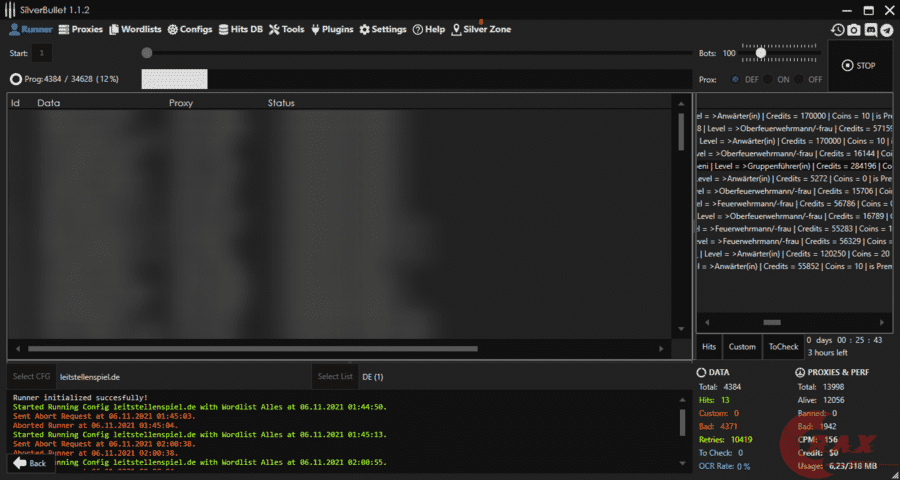The width and height of the screenshot is (900, 480).
Task: Click the Alive: 12056 proxies statistic
Action: pos(821,400)
